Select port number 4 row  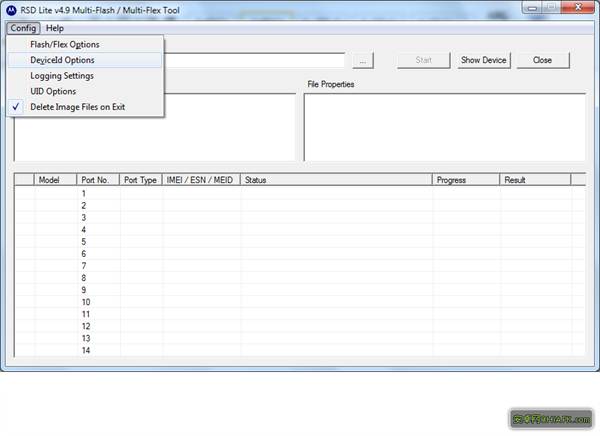(x=300, y=230)
